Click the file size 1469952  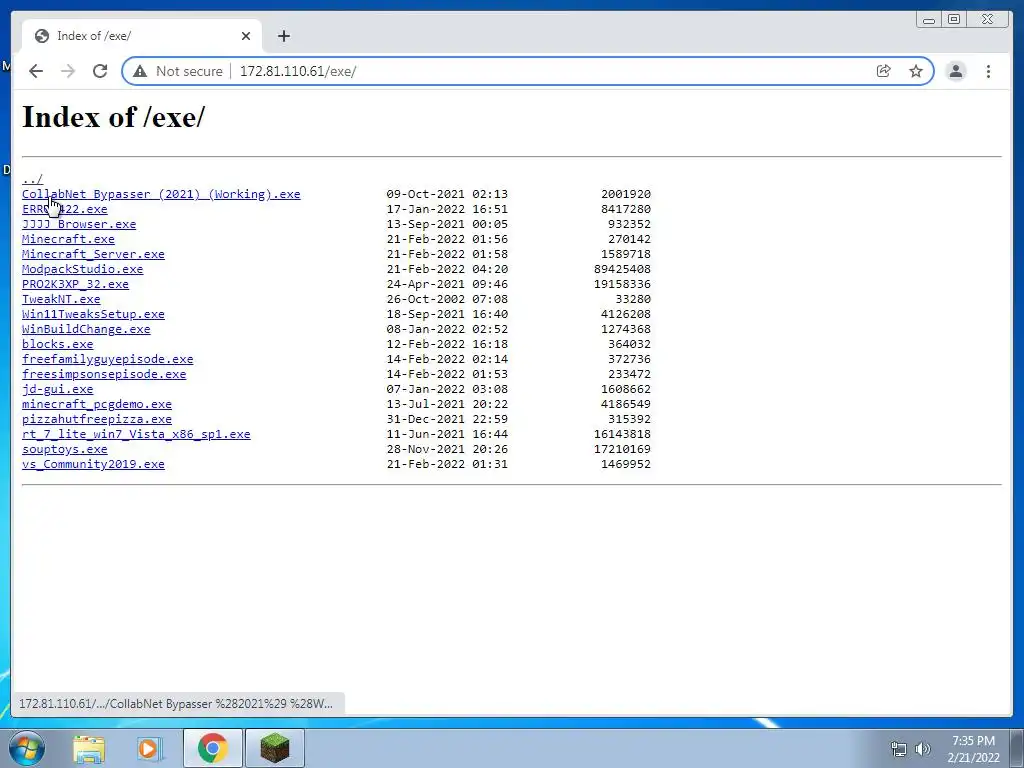tap(626, 464)
